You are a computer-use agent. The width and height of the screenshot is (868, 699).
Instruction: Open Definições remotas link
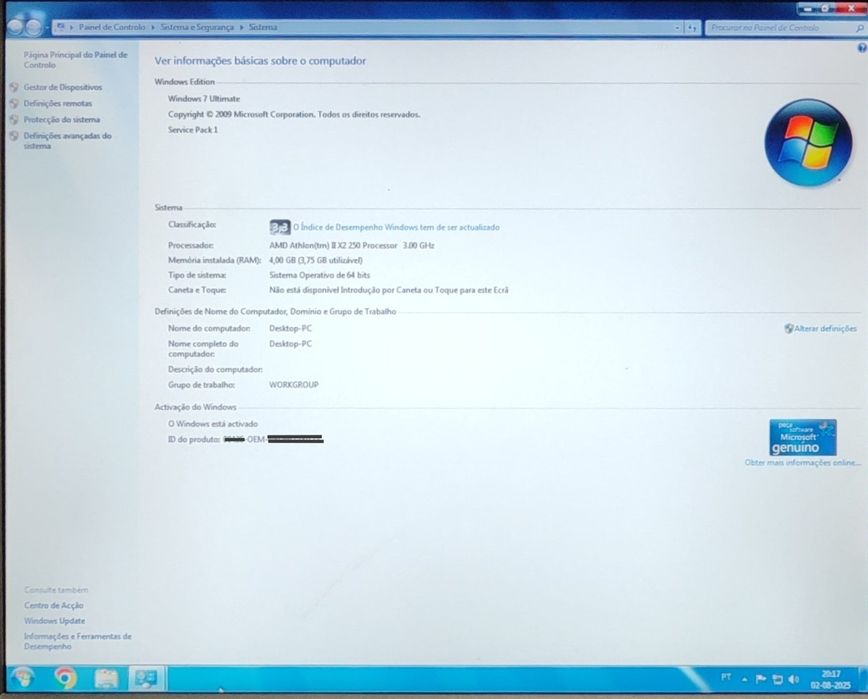click(58, 103)
